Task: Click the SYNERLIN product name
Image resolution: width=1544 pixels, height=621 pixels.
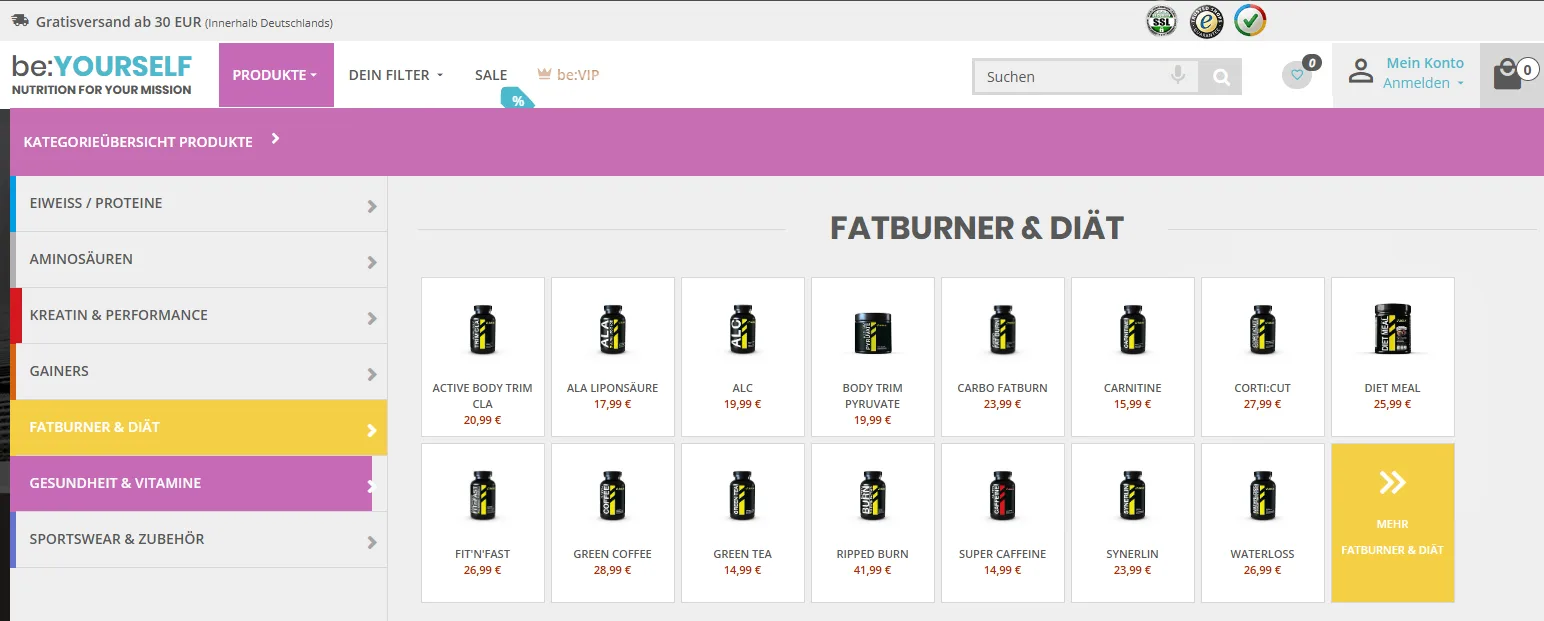Action: [x=1132, y=554]
